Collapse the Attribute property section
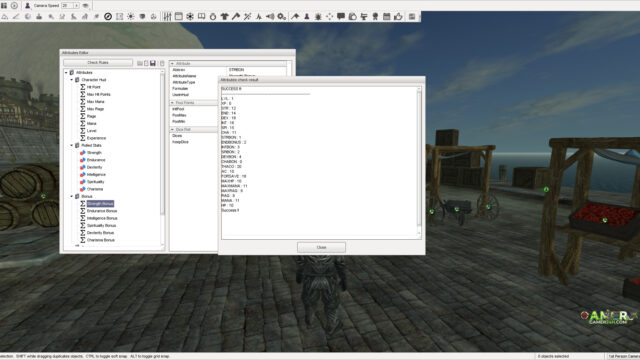 pyautogui.click(x=173, y=64)
